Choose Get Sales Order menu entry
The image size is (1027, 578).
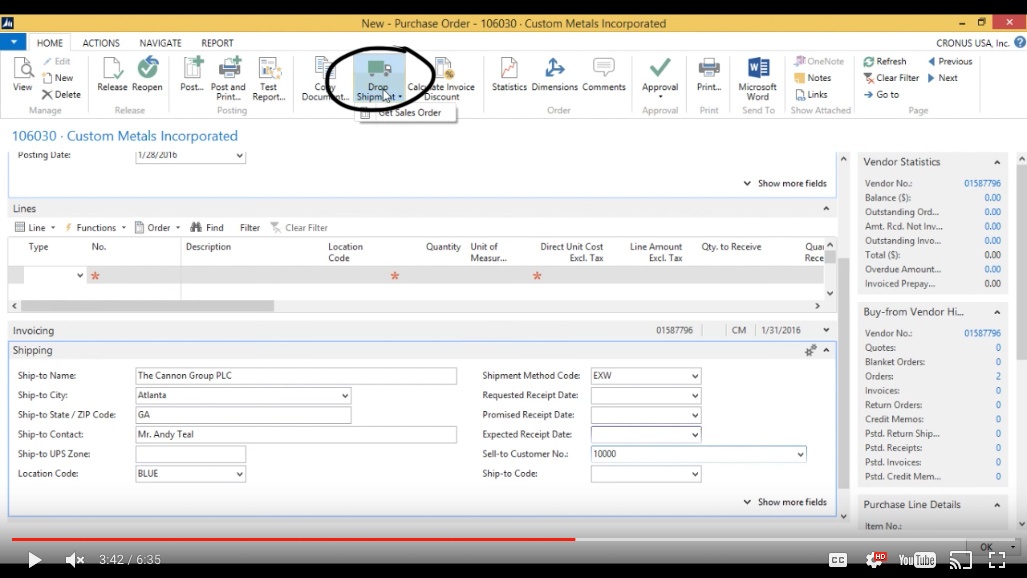406,113
